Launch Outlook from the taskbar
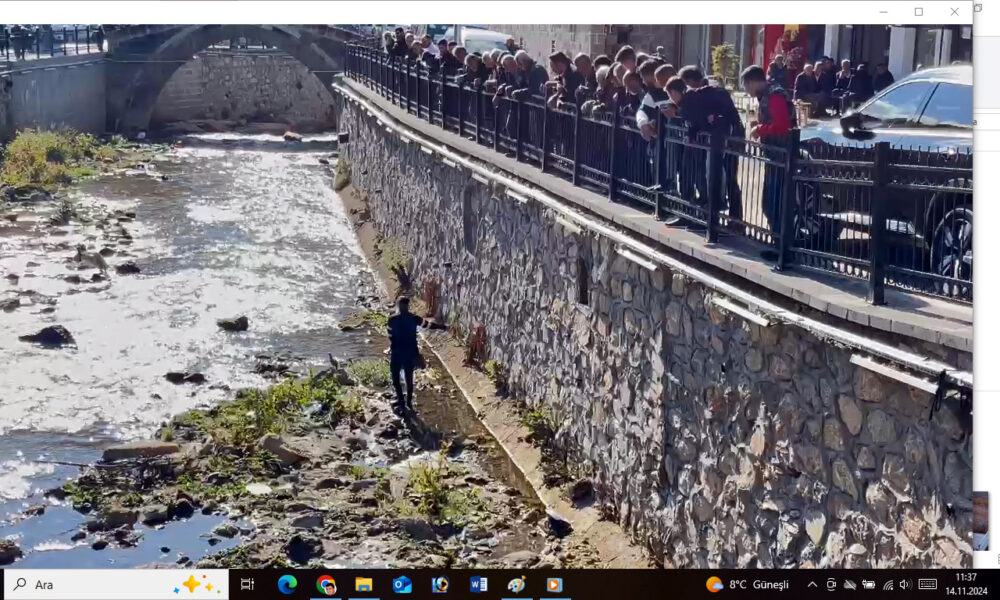The image size is (1000, 600). pos(402,585)
